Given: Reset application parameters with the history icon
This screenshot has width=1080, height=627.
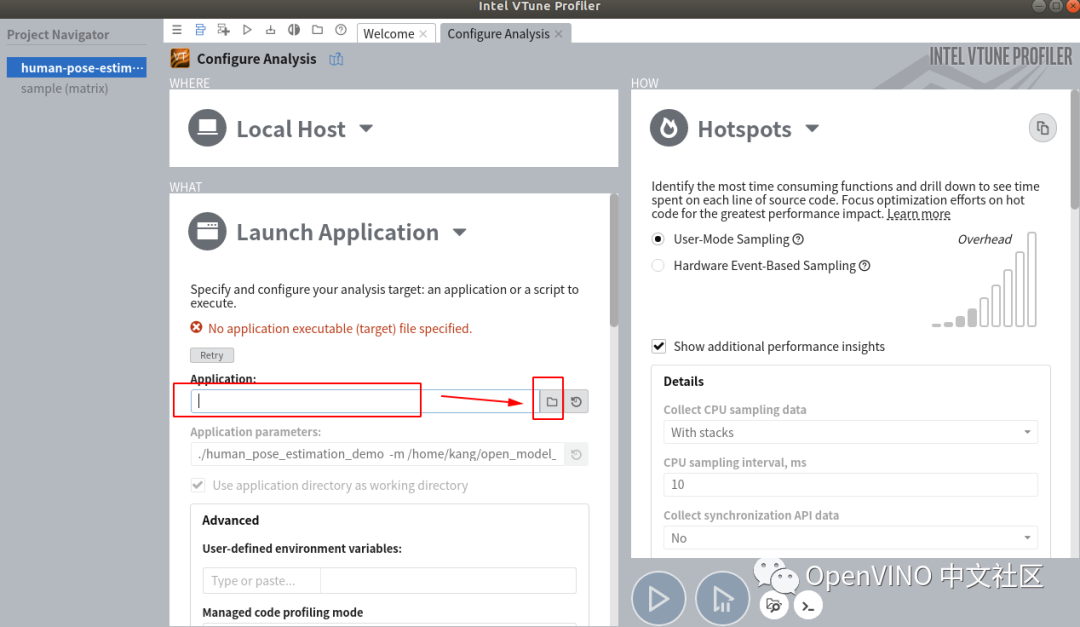Looking at the screenshot, I should 577,455.
